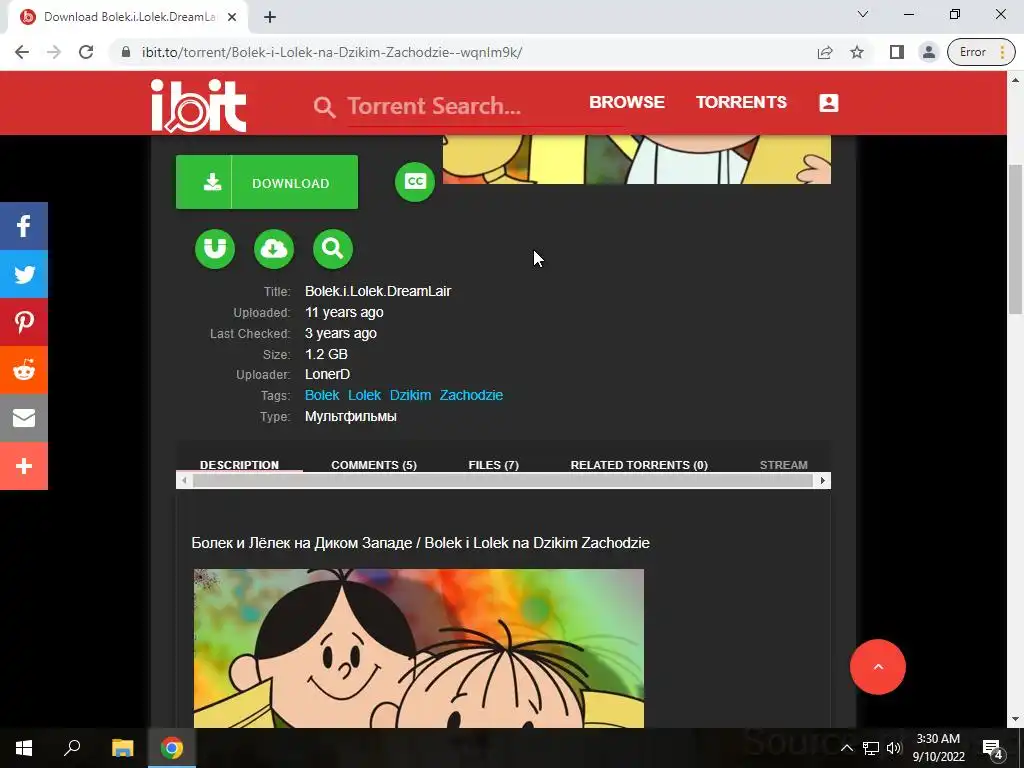Switch to the COMMENTS (5) tab
1024x768 pixels.
click(x=374, y=464)
